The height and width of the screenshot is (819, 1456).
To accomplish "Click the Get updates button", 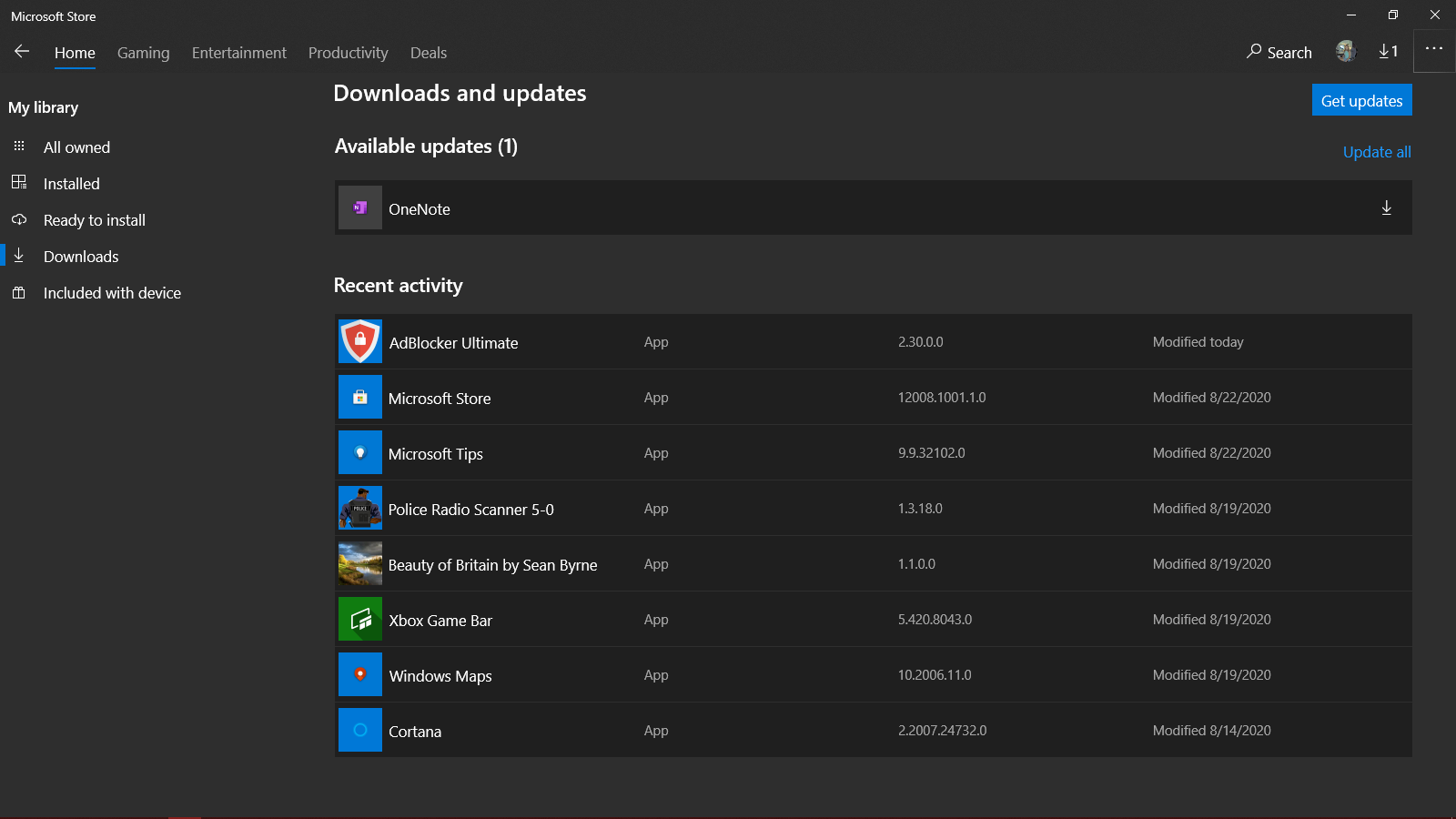I will point(1361,101).
